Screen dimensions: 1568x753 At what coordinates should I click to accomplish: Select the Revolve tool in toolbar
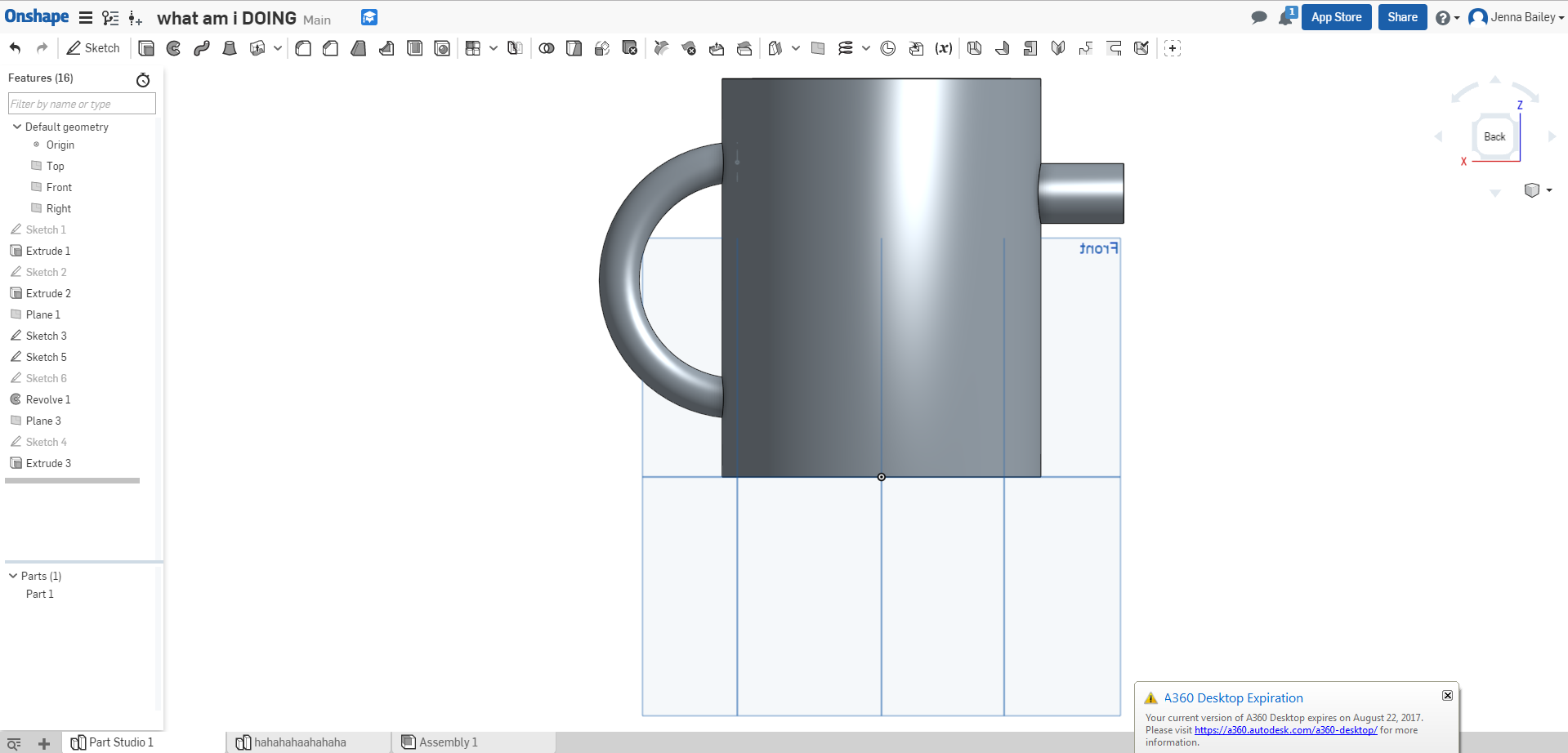coord(174,48)
